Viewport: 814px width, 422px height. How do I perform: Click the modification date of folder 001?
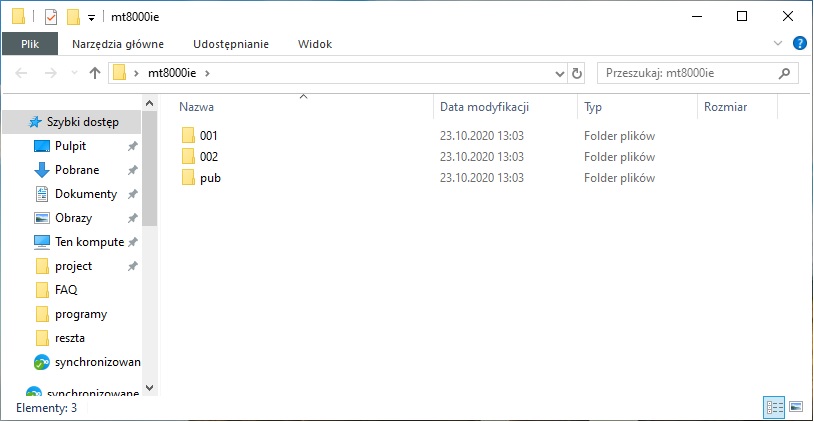coord(482,135)
